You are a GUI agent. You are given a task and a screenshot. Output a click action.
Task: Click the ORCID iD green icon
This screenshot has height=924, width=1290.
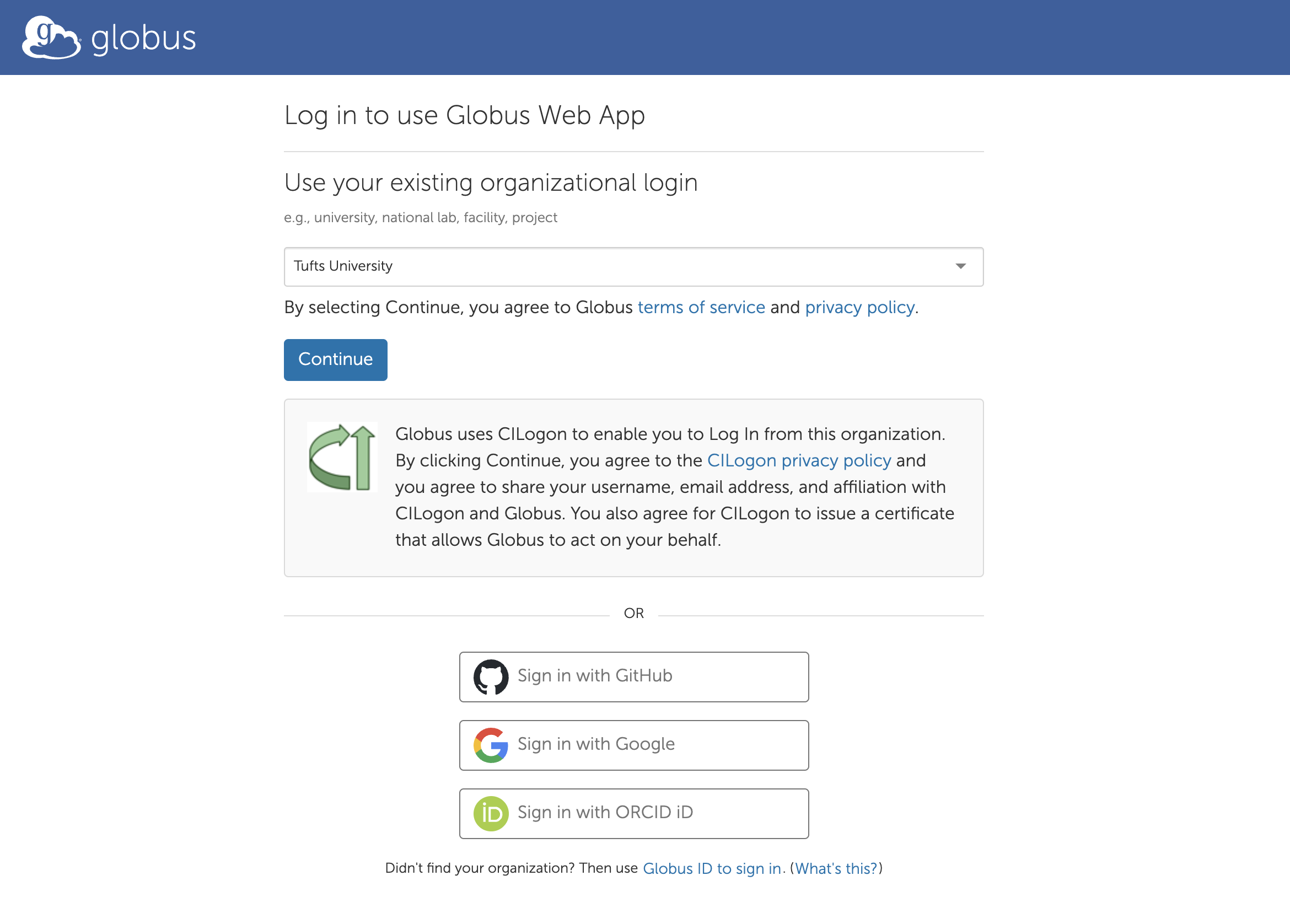[490, 813]
